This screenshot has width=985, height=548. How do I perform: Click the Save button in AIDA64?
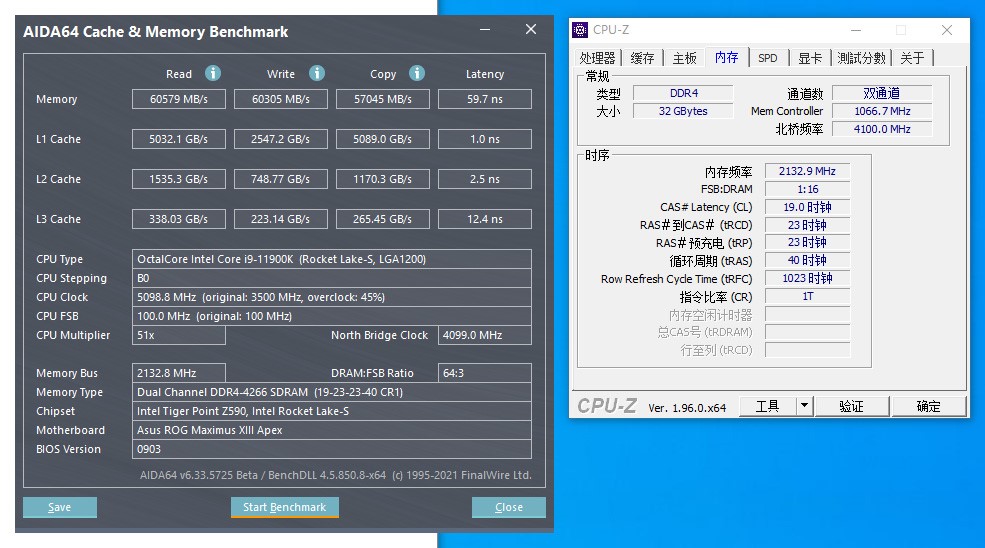(60, 507)
